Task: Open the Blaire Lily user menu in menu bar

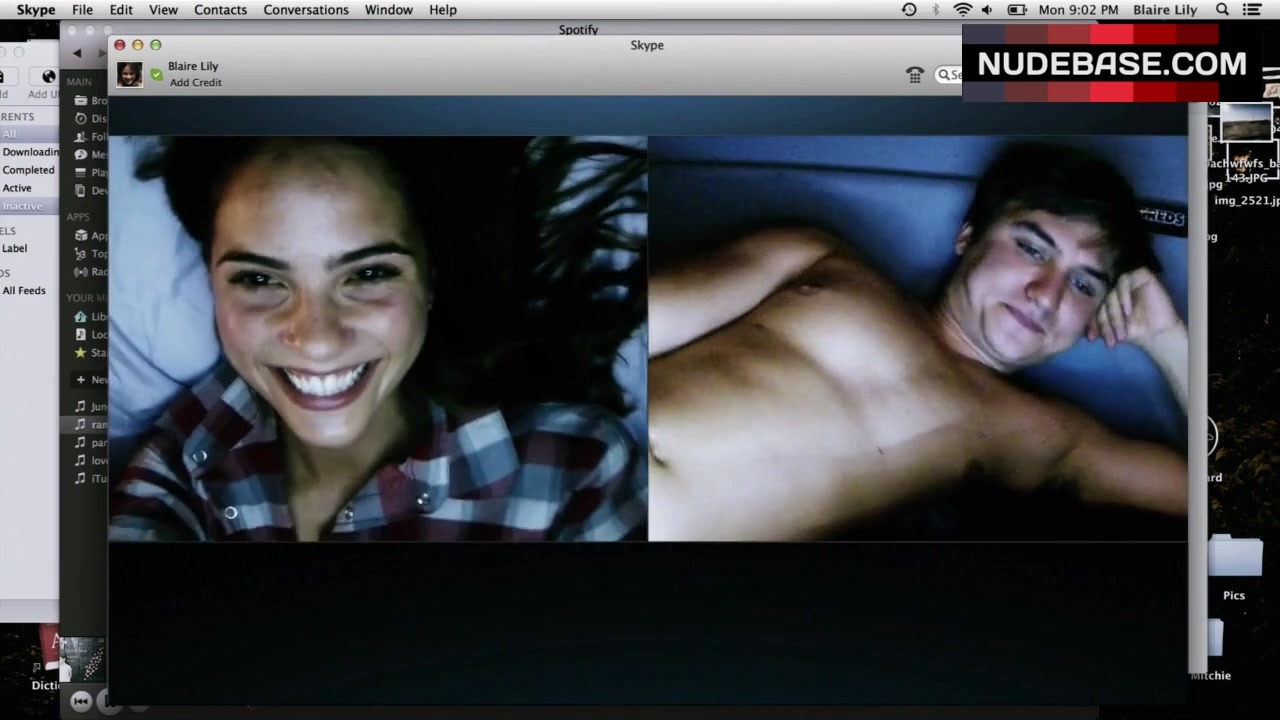Action: click(x=1165, y=10)
